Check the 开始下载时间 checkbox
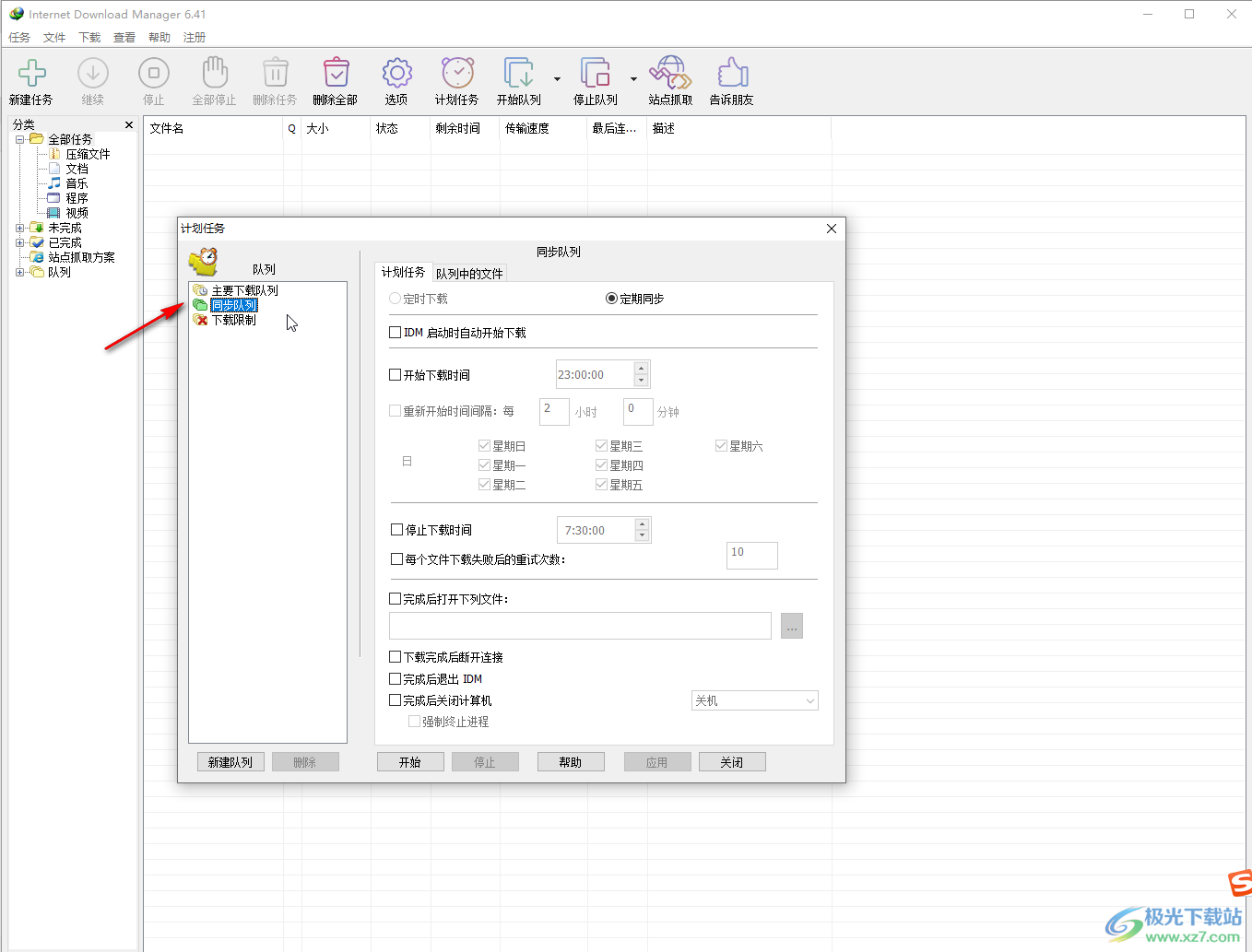Image resolution: width=1252 pixels, height=952 pixels. click(396, 375)
